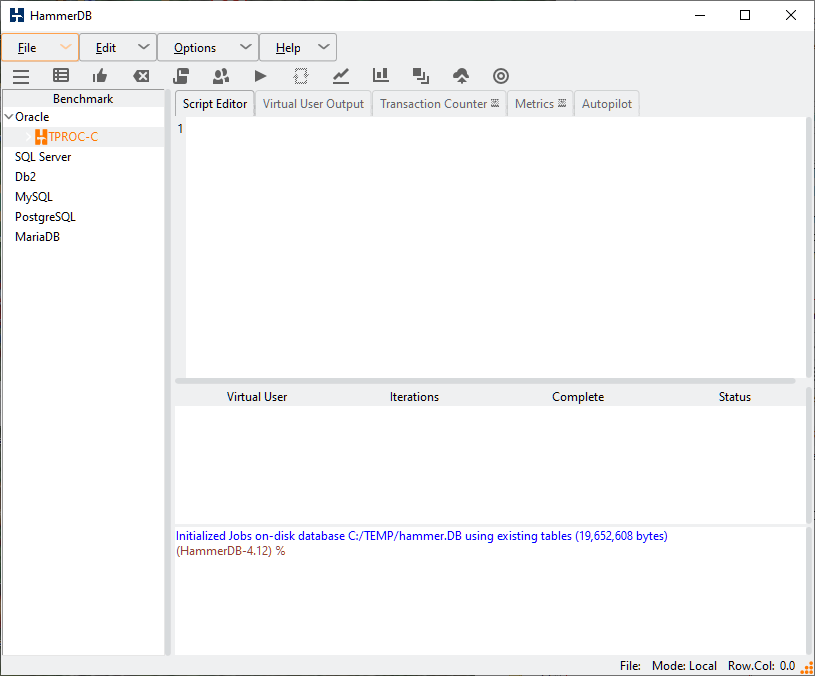Click the Edit menu
Viewport: 815px width, 676px height.
(x=104, y=47)
